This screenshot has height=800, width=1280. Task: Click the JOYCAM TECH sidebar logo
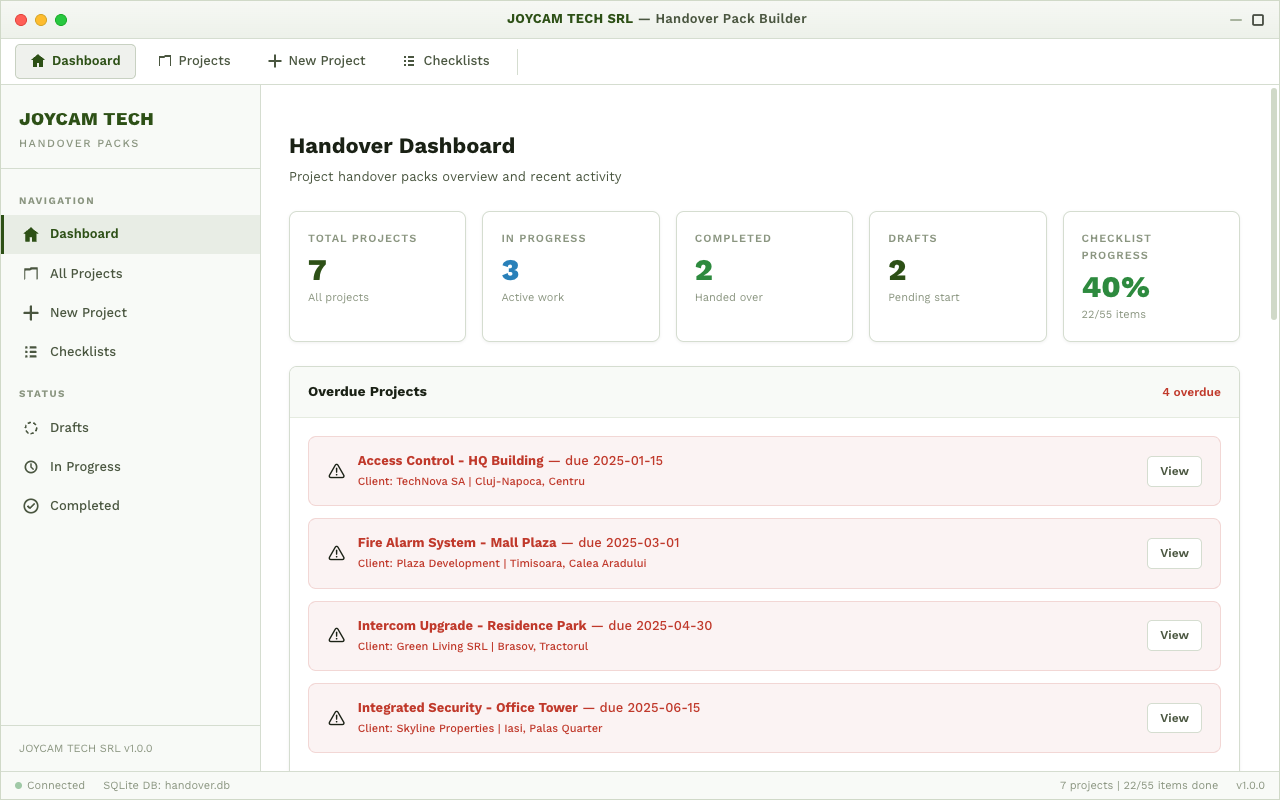coord(86,118)
